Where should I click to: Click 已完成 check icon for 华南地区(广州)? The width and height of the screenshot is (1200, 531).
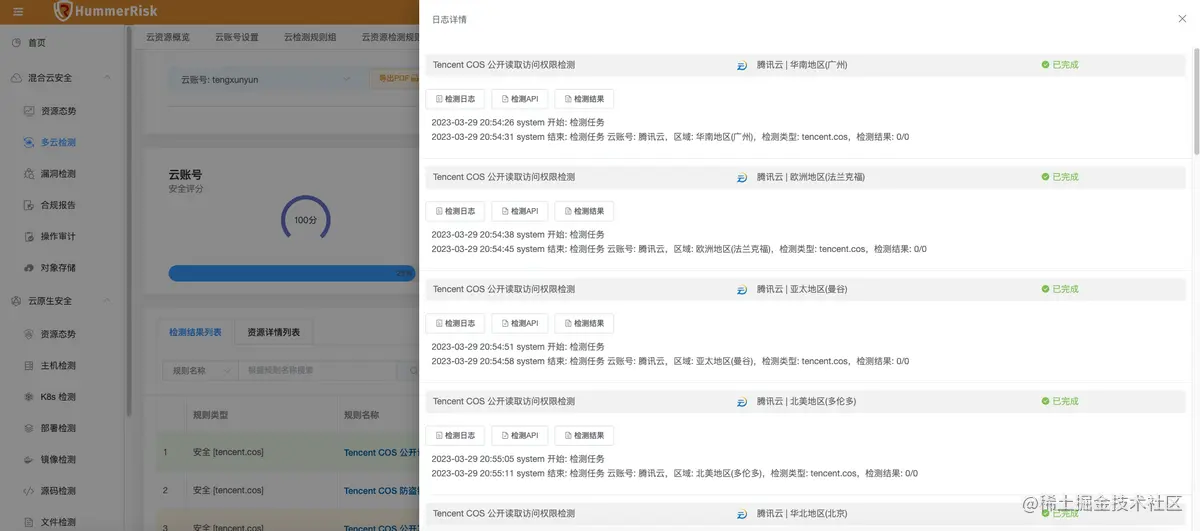[1045, 65]
